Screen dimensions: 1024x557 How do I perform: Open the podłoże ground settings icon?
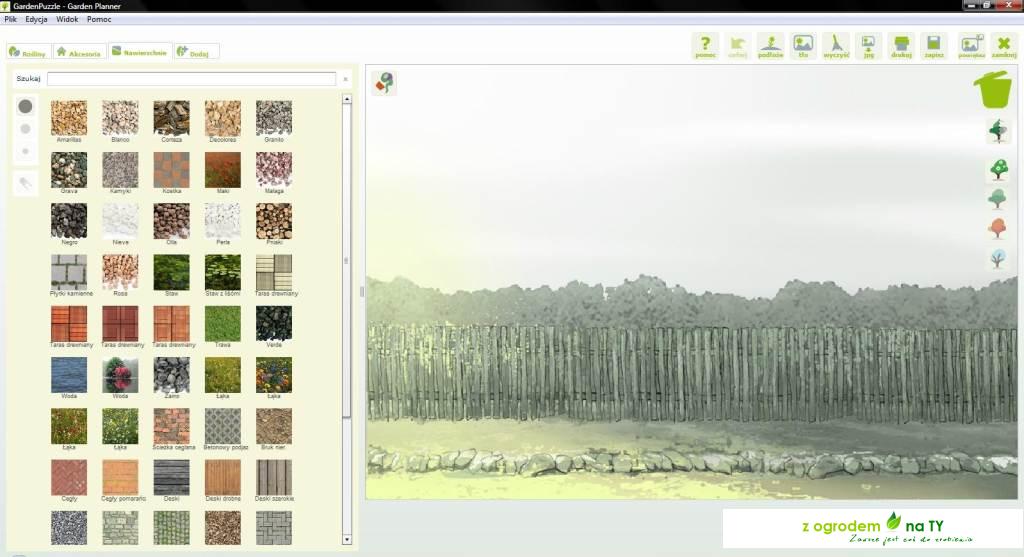[x=770, y=45]
